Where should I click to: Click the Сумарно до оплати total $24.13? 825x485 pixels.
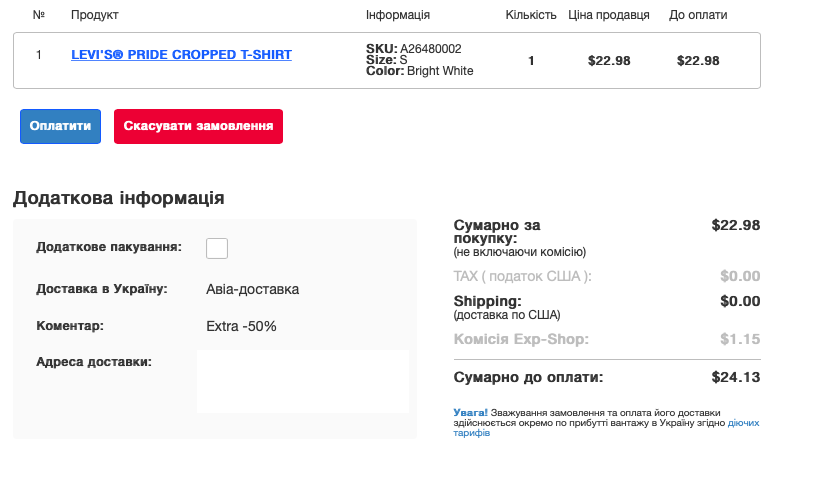(736, 377)
